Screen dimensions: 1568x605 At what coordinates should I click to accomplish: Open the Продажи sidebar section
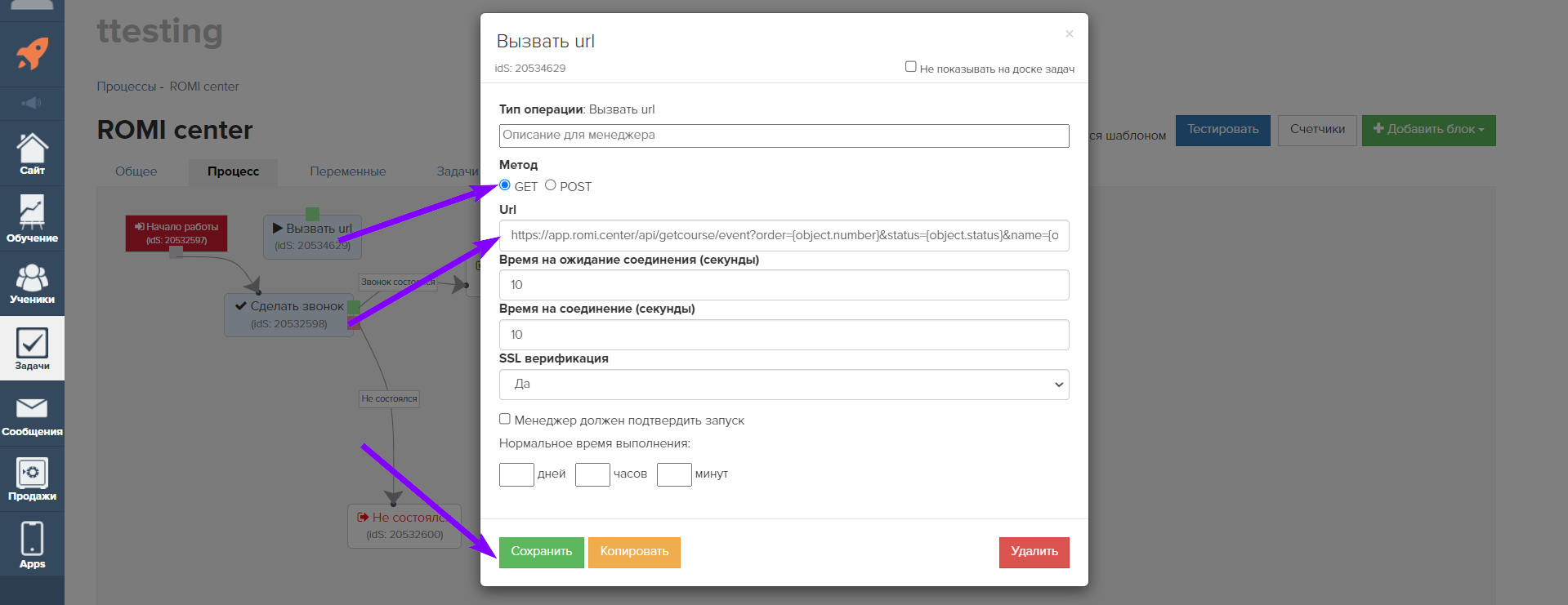pyautogui.click(x=32, y=479)
